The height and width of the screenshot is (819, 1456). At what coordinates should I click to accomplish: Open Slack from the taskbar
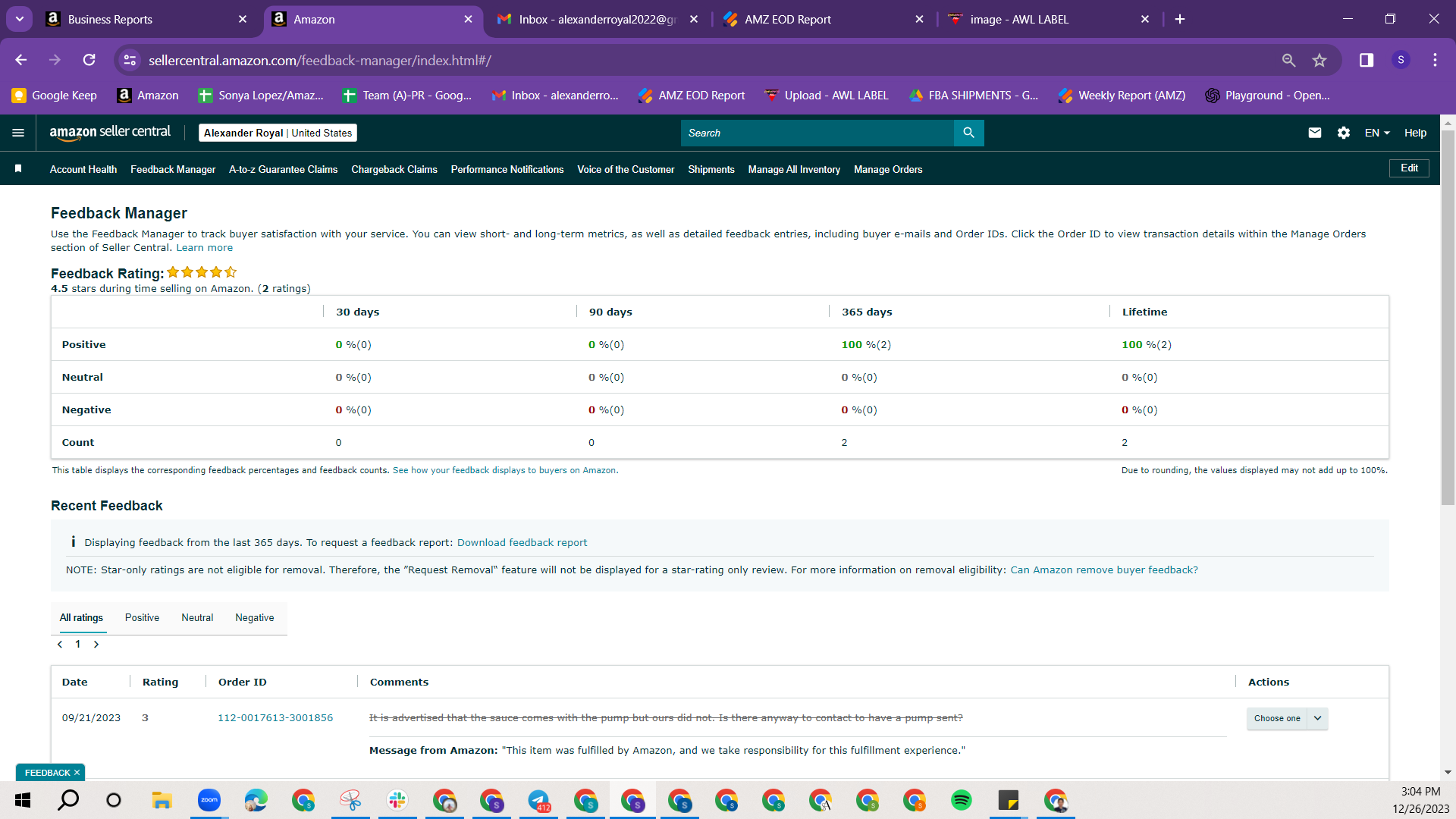[x=397, y=800]
